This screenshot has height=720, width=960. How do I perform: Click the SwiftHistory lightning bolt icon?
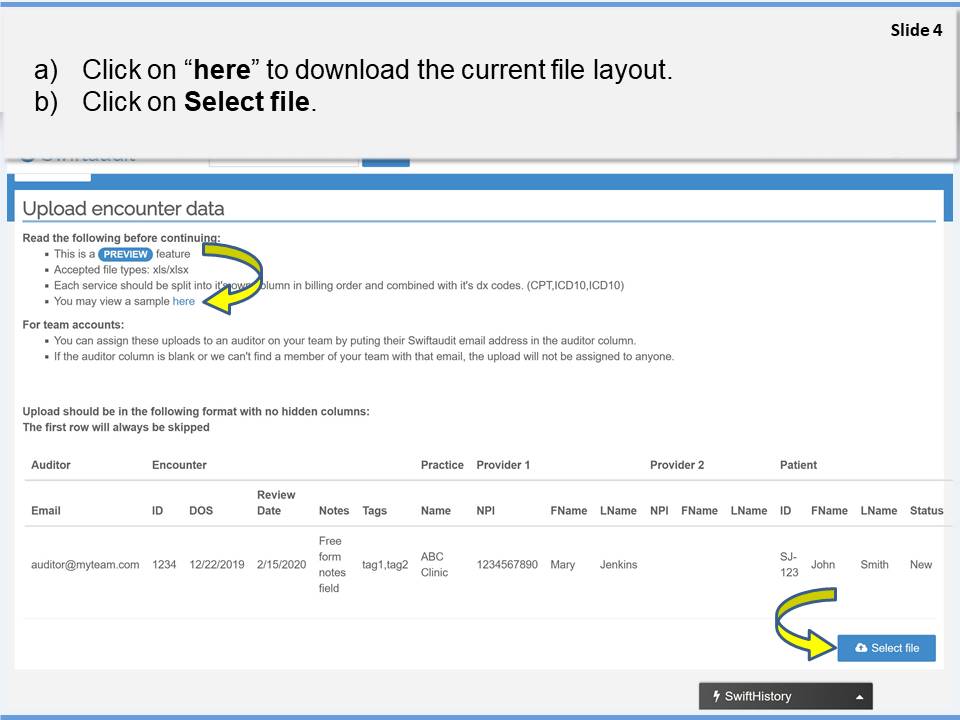pos(716,696)
